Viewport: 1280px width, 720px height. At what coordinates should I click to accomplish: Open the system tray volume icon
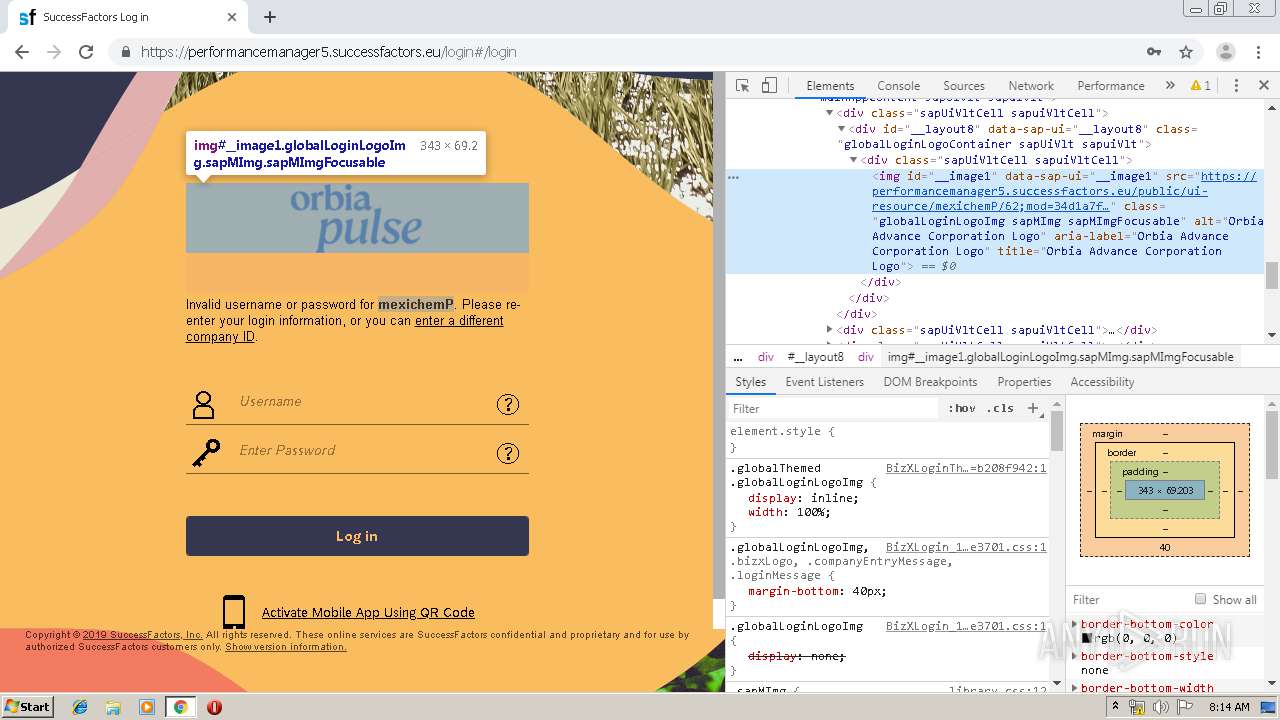pos(1160,707)
